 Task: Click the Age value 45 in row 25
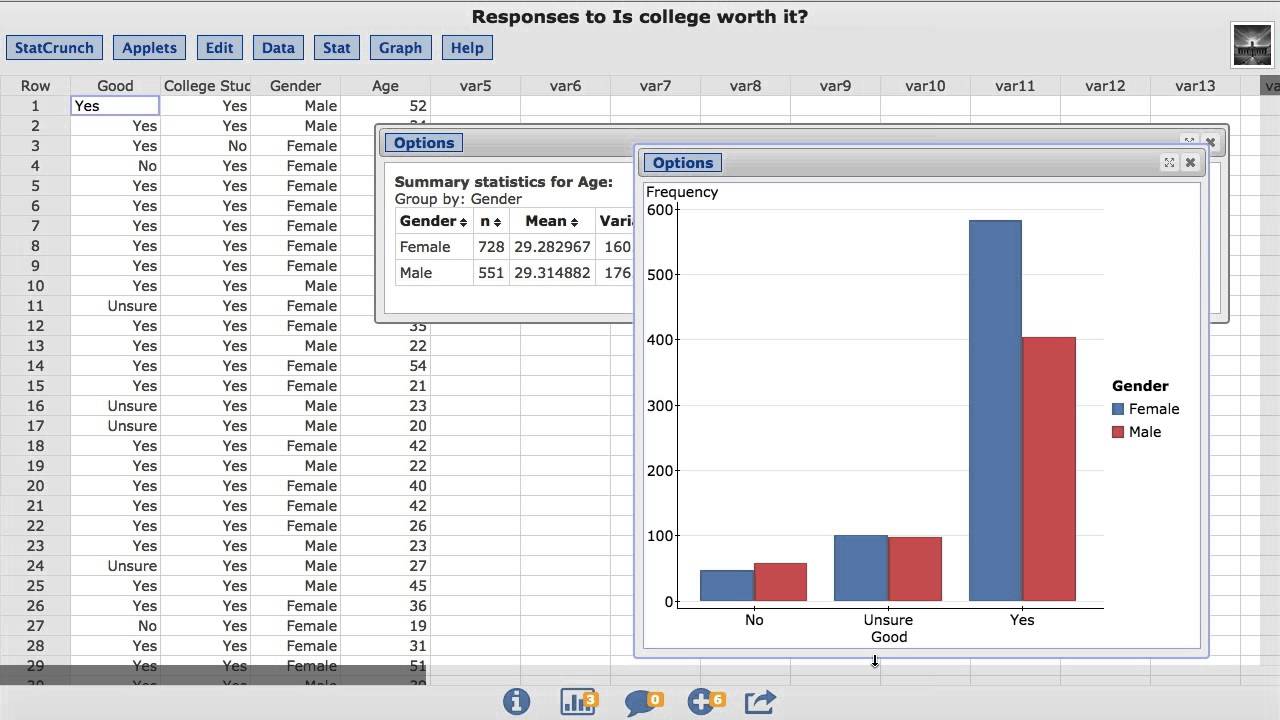417,586
